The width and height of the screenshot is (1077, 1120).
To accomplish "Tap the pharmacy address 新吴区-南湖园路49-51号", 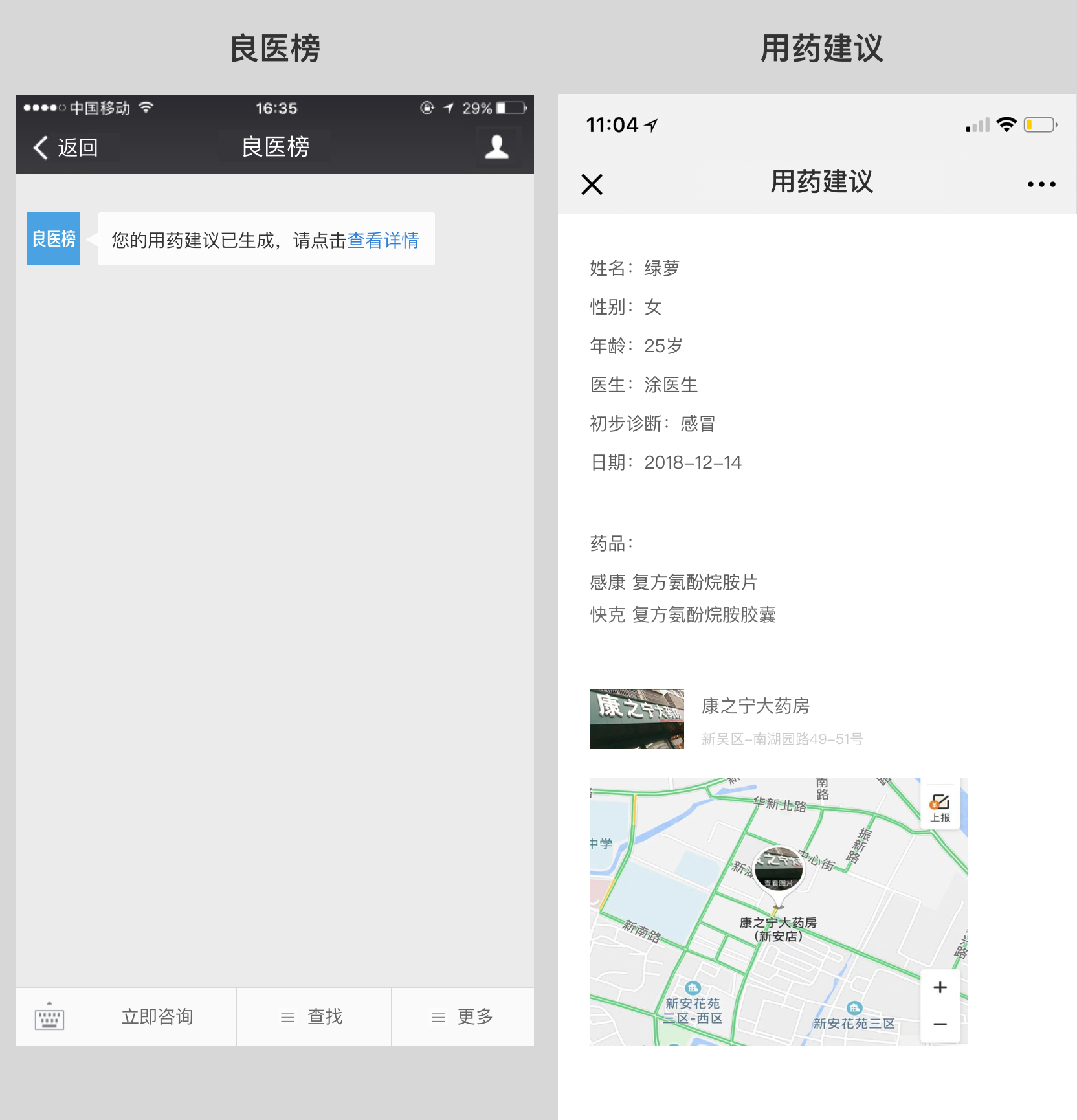I will [x=782, y=739].
